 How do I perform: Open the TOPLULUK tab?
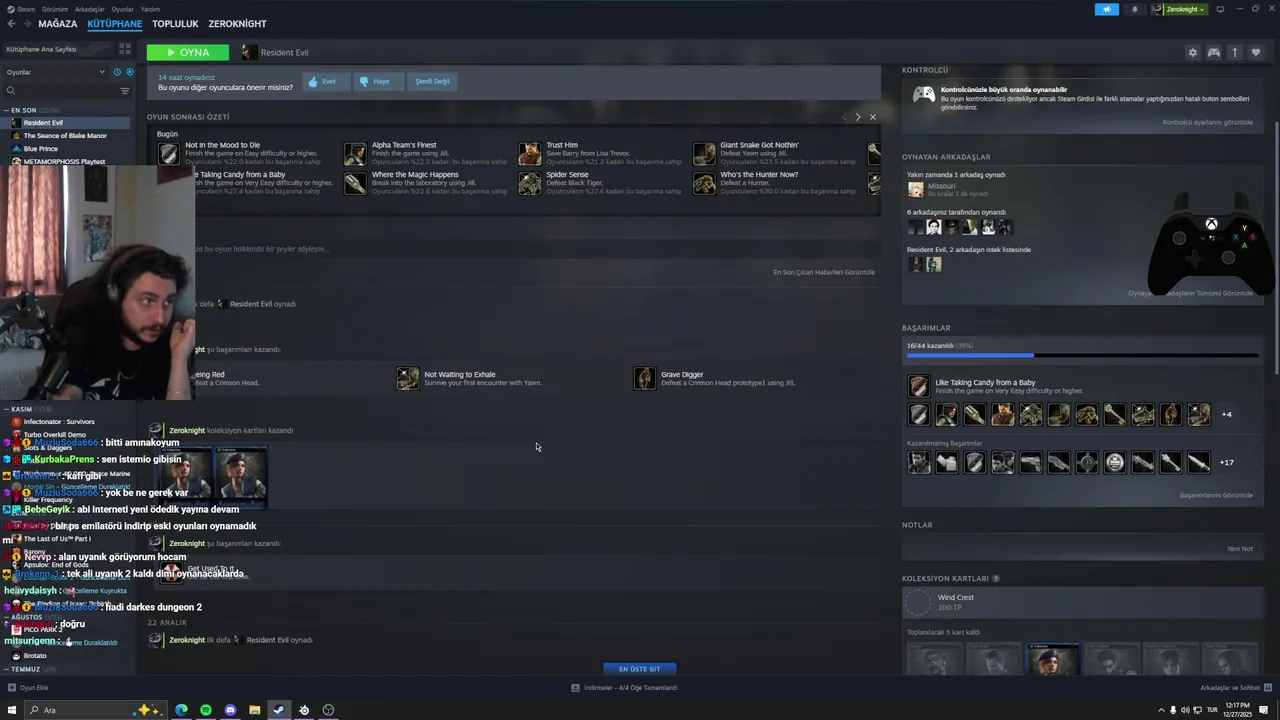(x=175, y=23)
